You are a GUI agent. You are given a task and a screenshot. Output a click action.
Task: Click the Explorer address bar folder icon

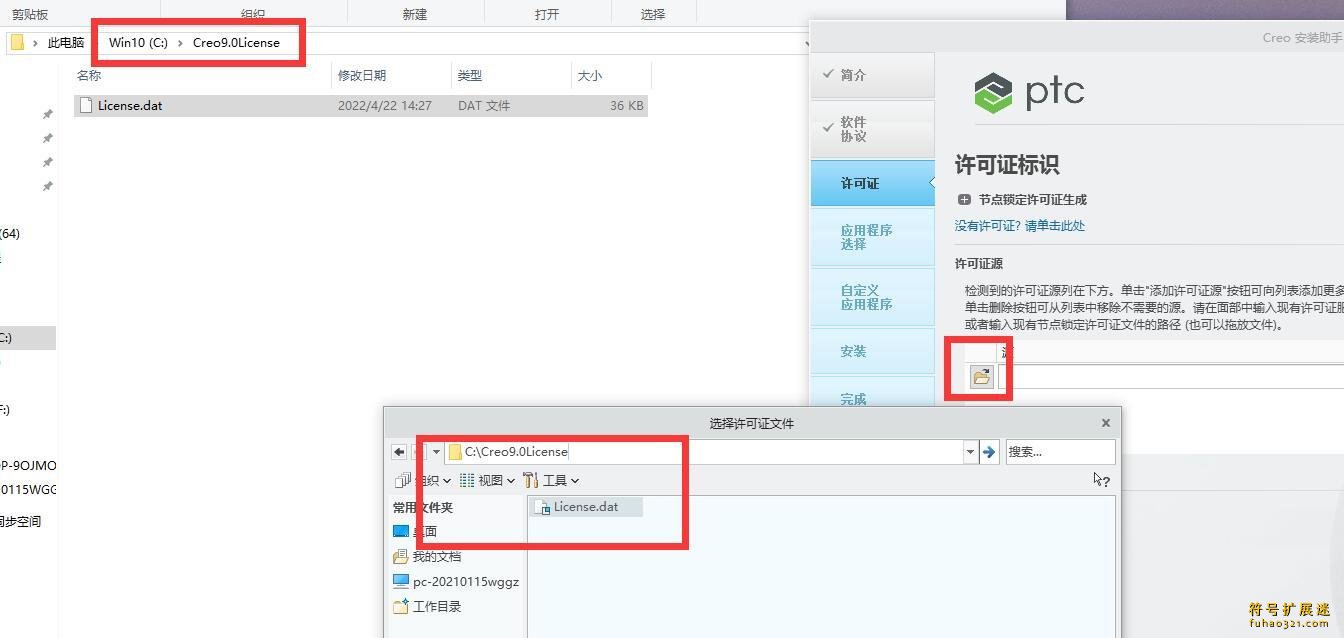(x=17, y=42)
